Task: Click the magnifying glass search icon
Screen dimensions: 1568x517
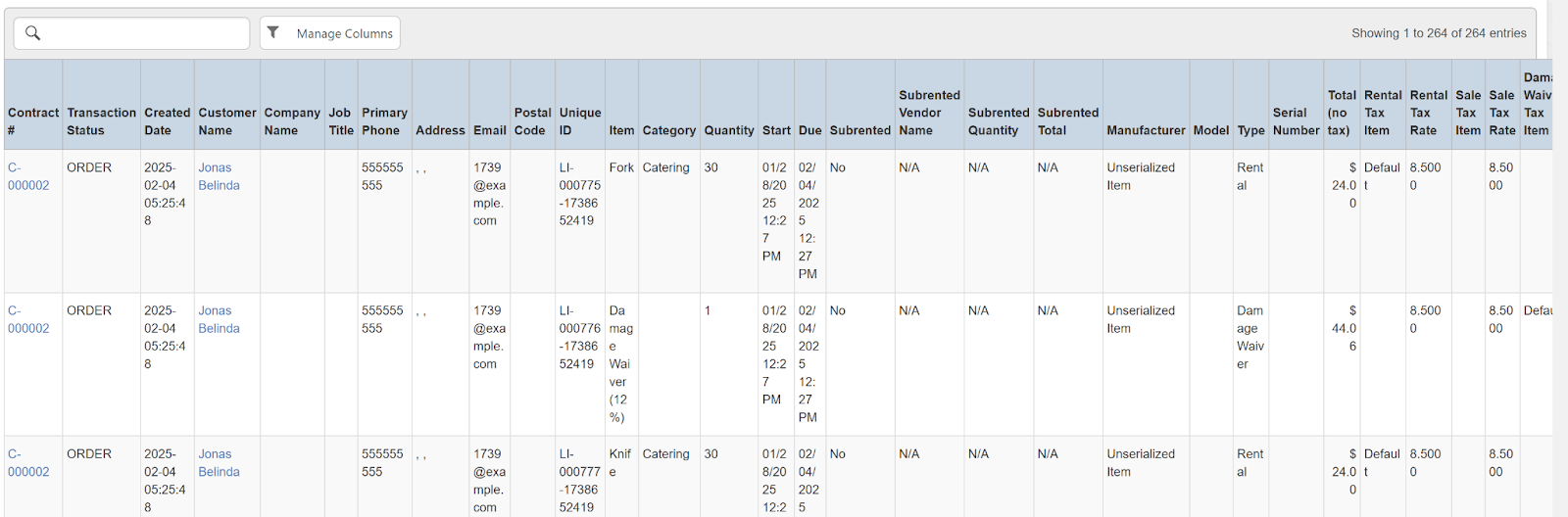Action: (32, 33)
